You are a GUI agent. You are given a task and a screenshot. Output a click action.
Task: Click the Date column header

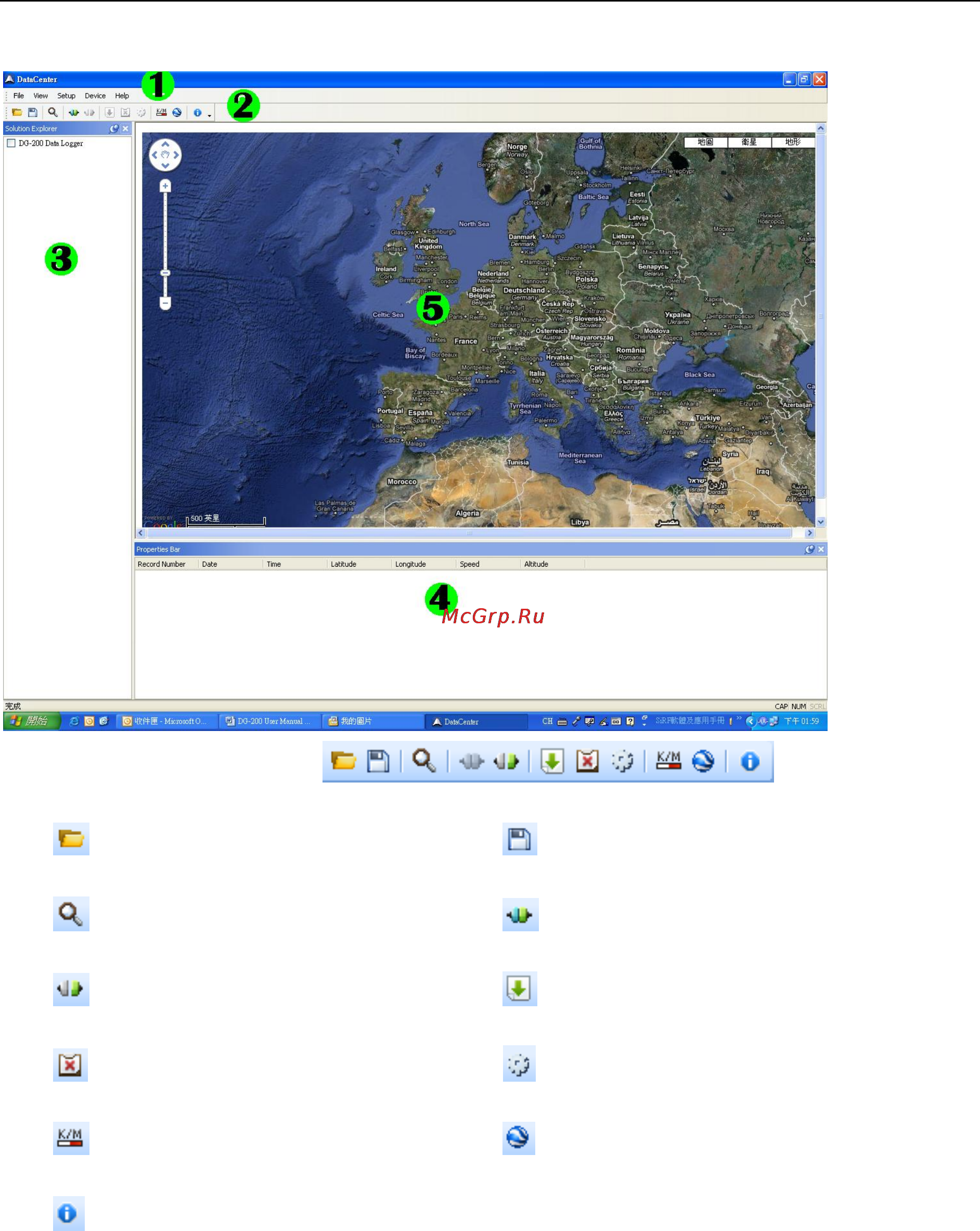coord(230,564)
